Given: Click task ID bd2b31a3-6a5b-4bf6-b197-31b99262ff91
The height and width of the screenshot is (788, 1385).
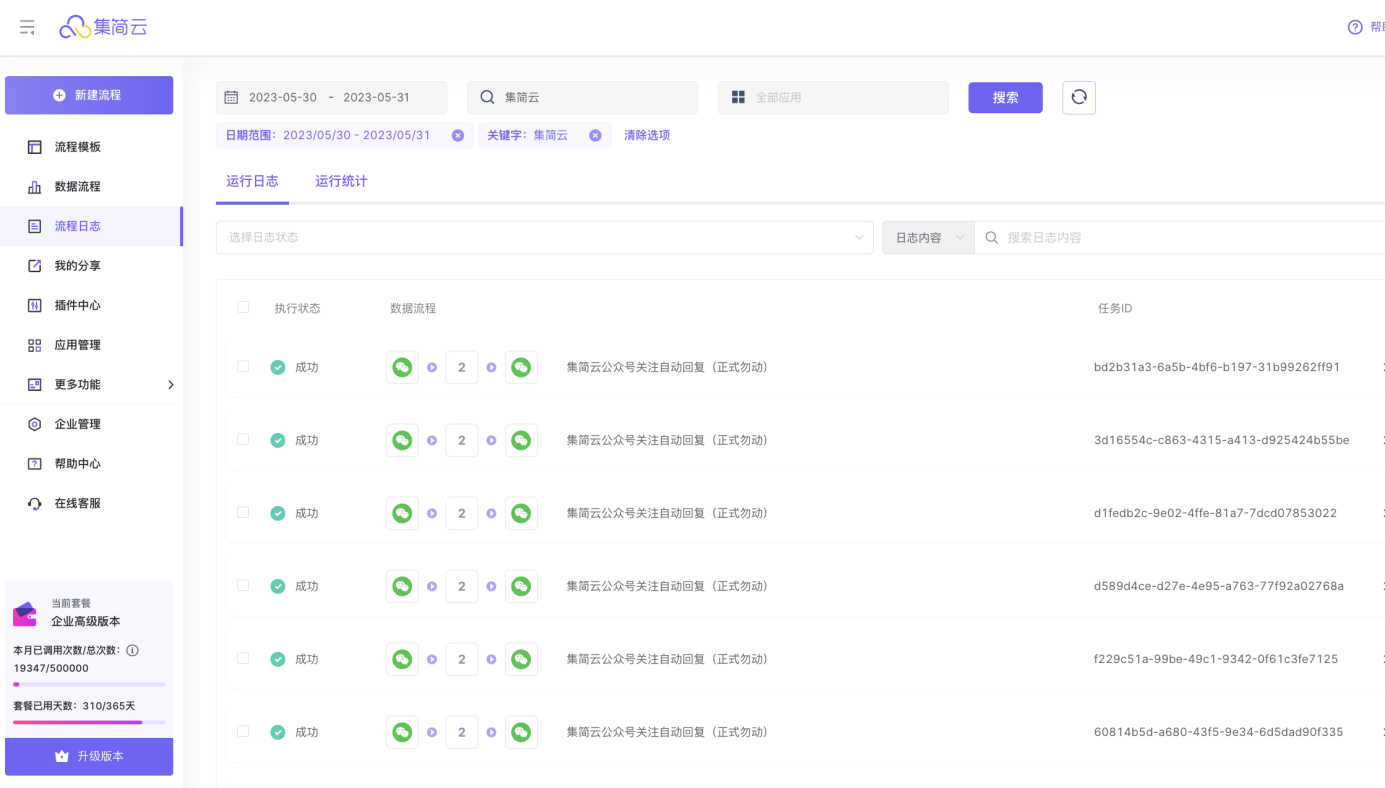Looking at the screenshot, I should (x=1217, y=367).
